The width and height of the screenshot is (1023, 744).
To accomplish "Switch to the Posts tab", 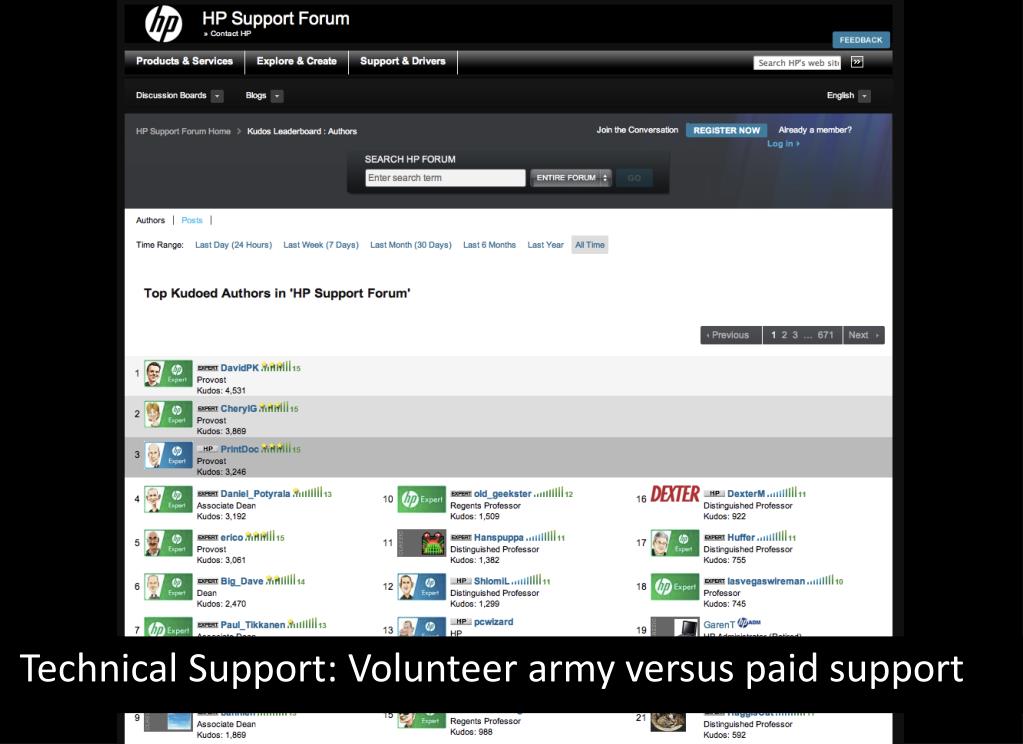I will tap(192, 221).
